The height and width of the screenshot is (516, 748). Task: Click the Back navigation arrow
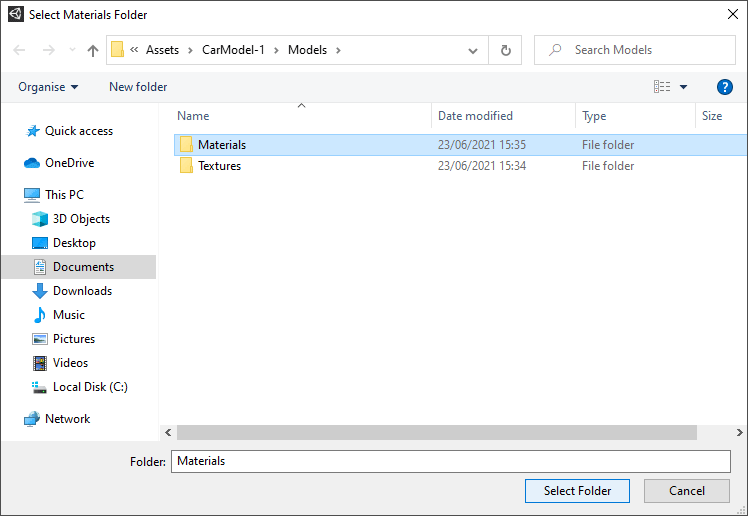(x=20, y=50)
